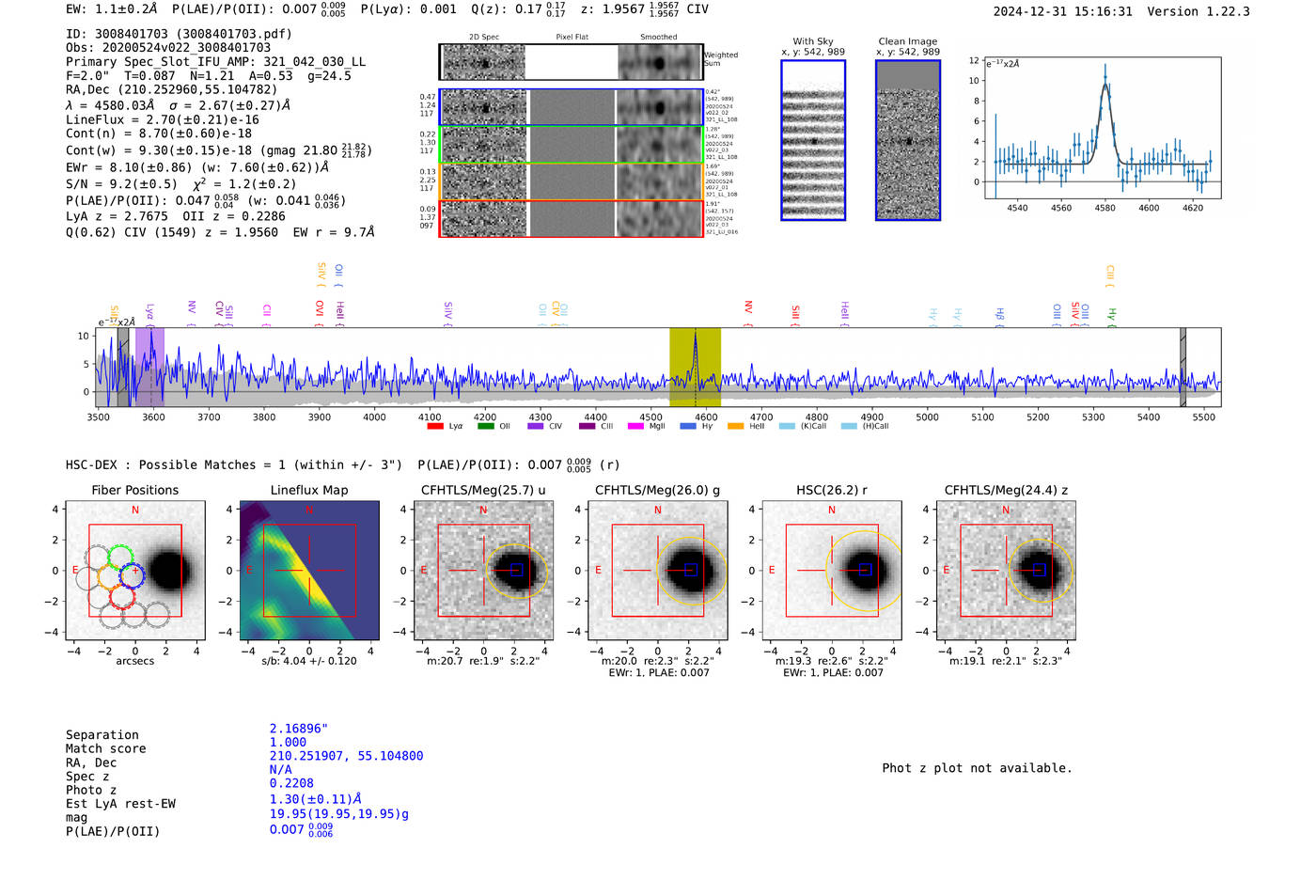This screenshot has width=1316, height=896.
Task: Open the Lineflux Map image
Action: coord(309,570)
